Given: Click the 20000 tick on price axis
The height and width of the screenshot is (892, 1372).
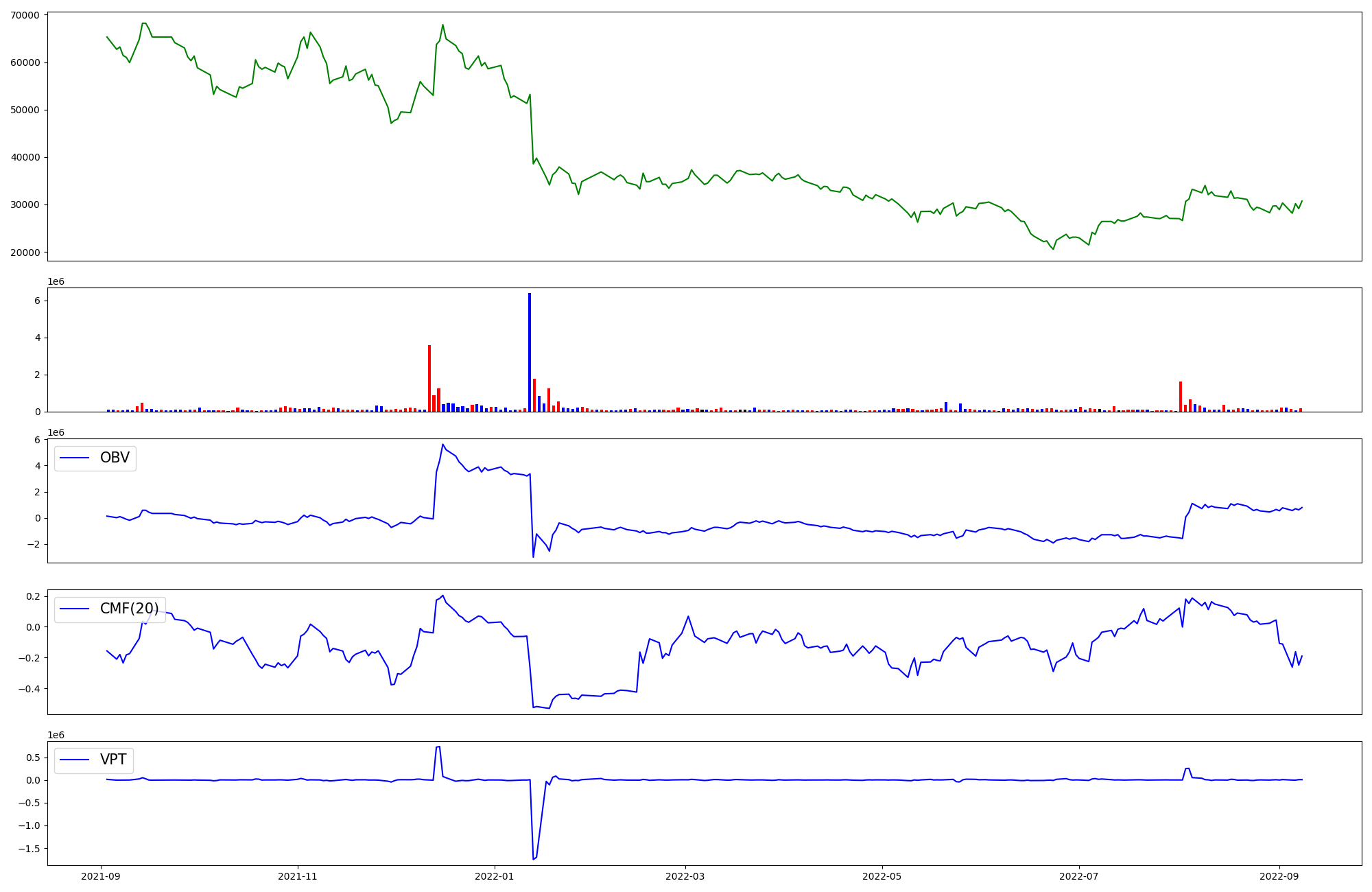Looking at the screenshot, I should click(25, 253).
